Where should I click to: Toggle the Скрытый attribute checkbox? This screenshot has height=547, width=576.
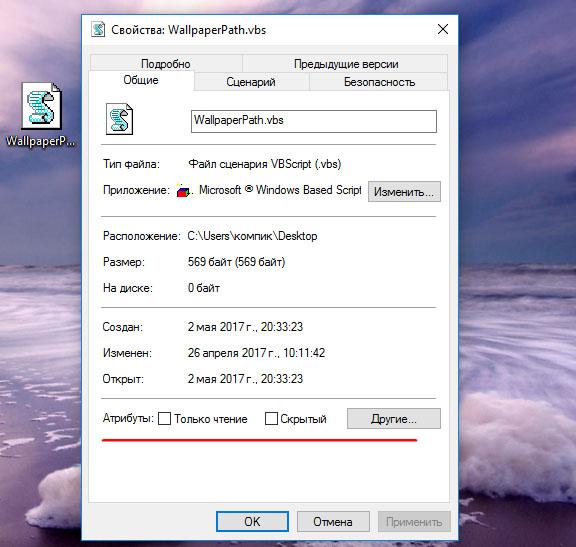[271, 418]
